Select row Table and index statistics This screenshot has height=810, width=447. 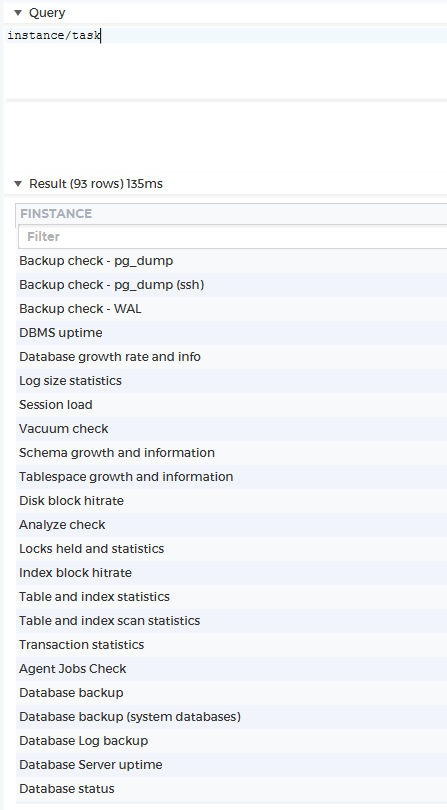[x=232, y=597]
